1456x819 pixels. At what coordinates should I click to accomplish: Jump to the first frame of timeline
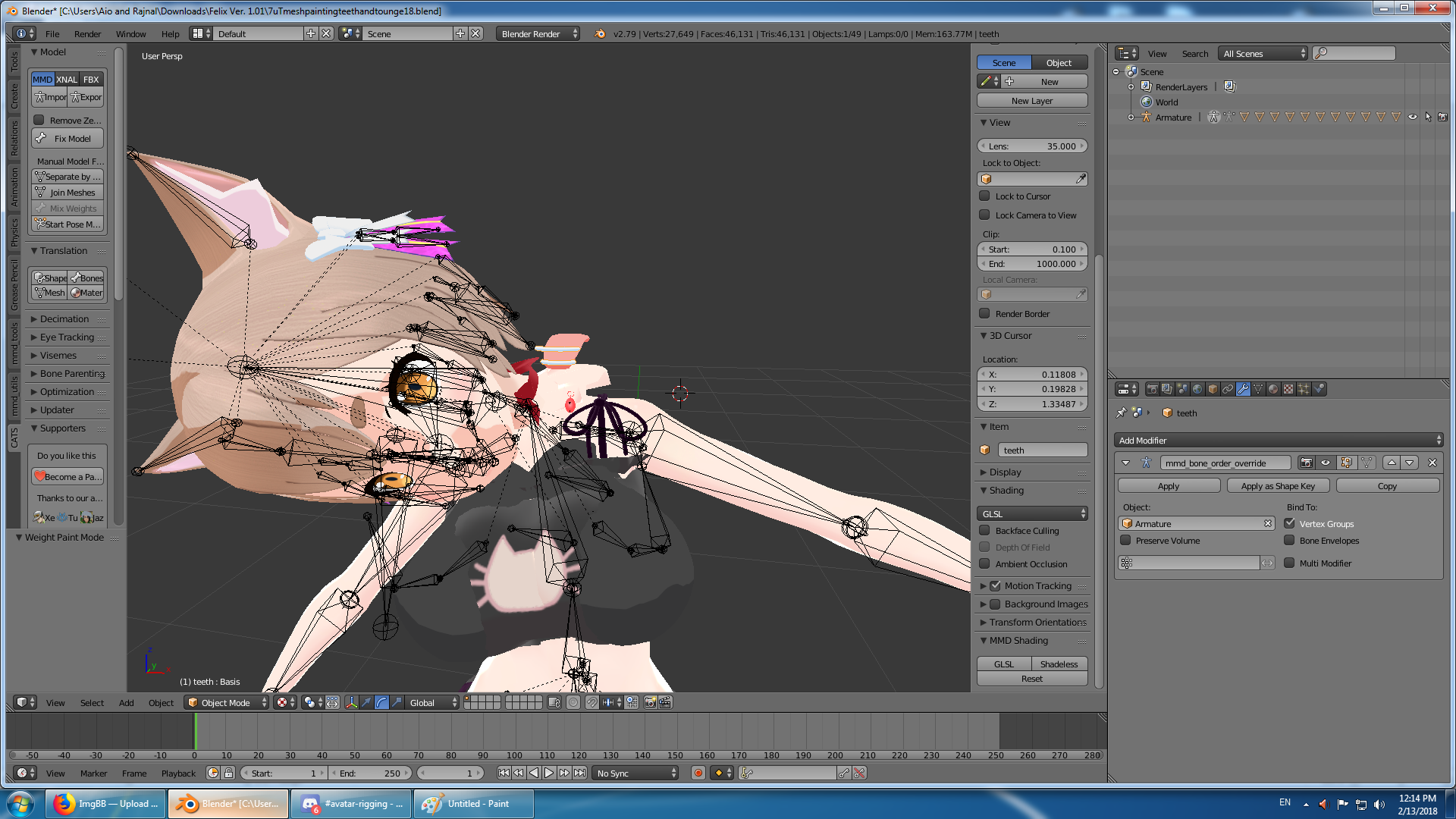click(x=504, y=773)
